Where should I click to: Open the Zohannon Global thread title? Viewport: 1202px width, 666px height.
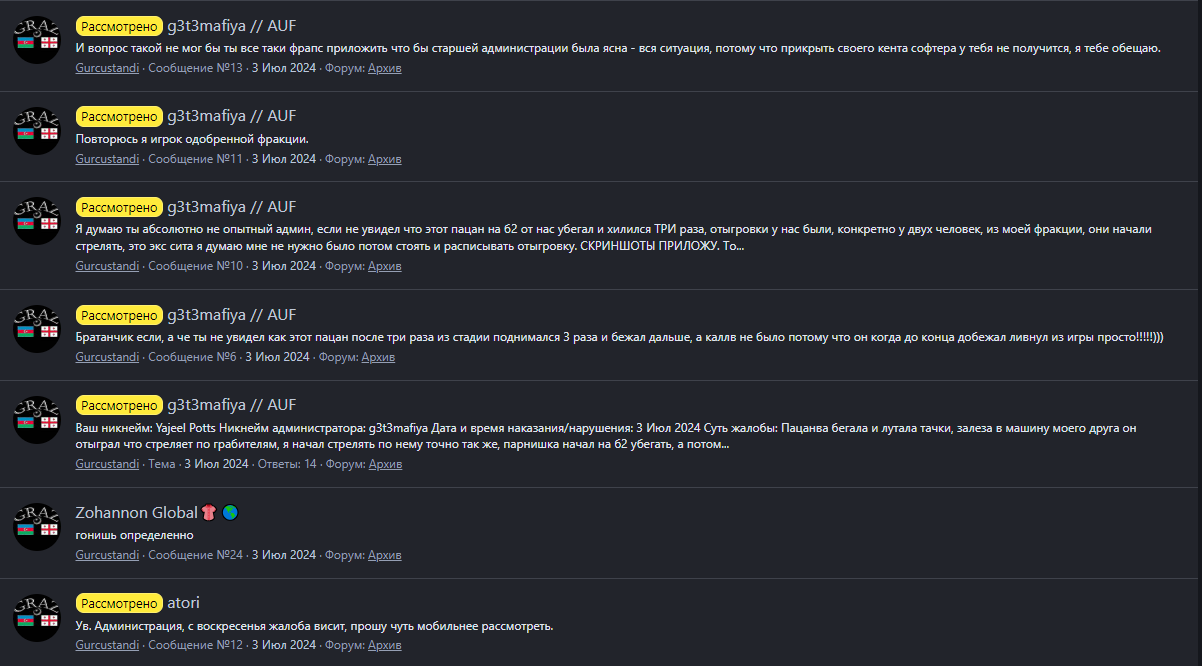[136, 513]
